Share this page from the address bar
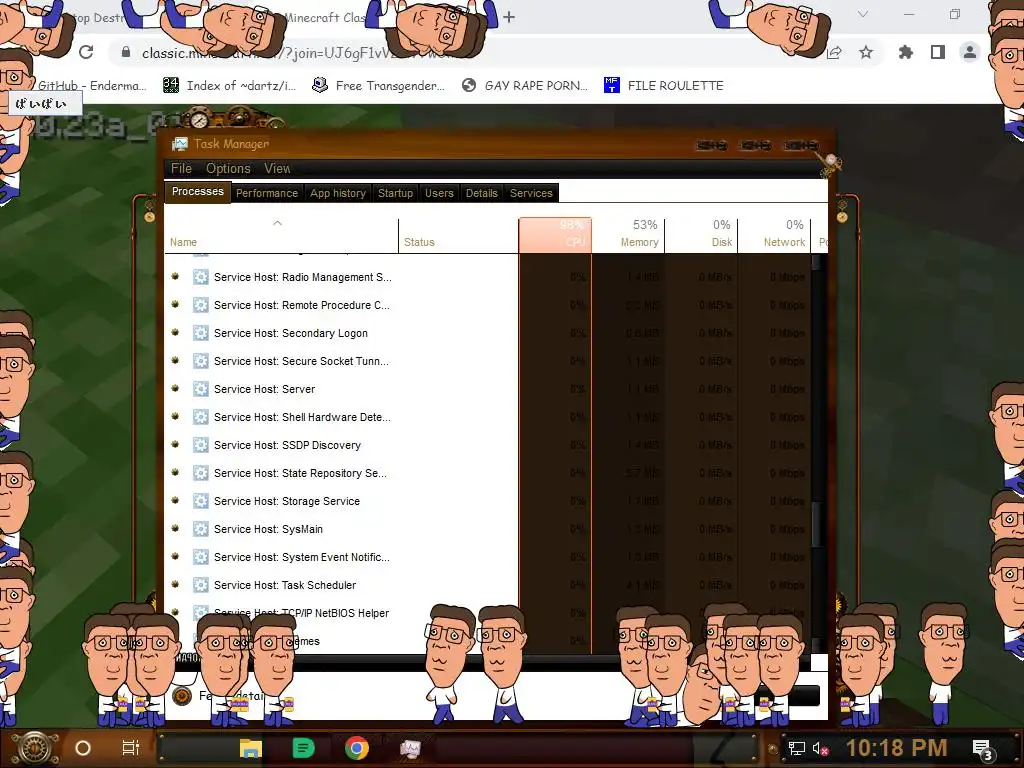The height and width of the screenshot is (768, 1024). [x=834, y=52]
